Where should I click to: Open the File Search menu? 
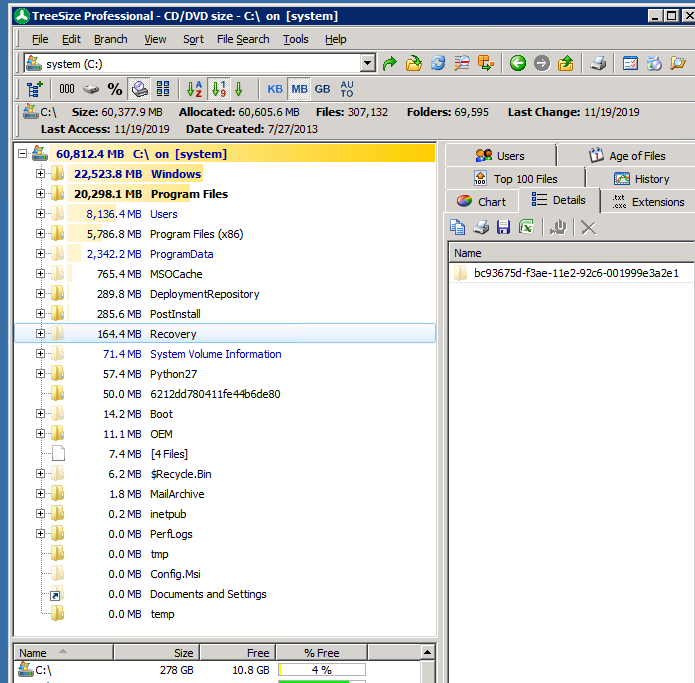coord(243,39)
